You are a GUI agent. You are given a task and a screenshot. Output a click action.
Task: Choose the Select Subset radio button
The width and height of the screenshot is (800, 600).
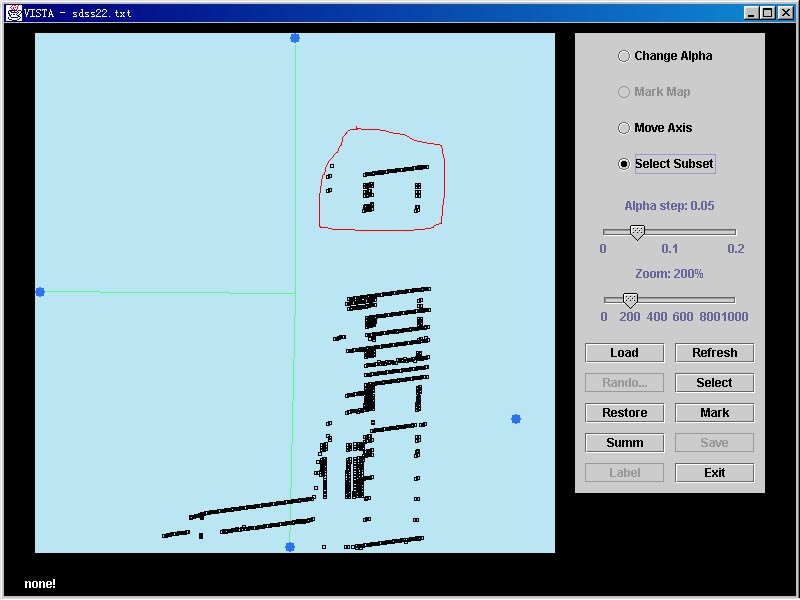[624, 164]
